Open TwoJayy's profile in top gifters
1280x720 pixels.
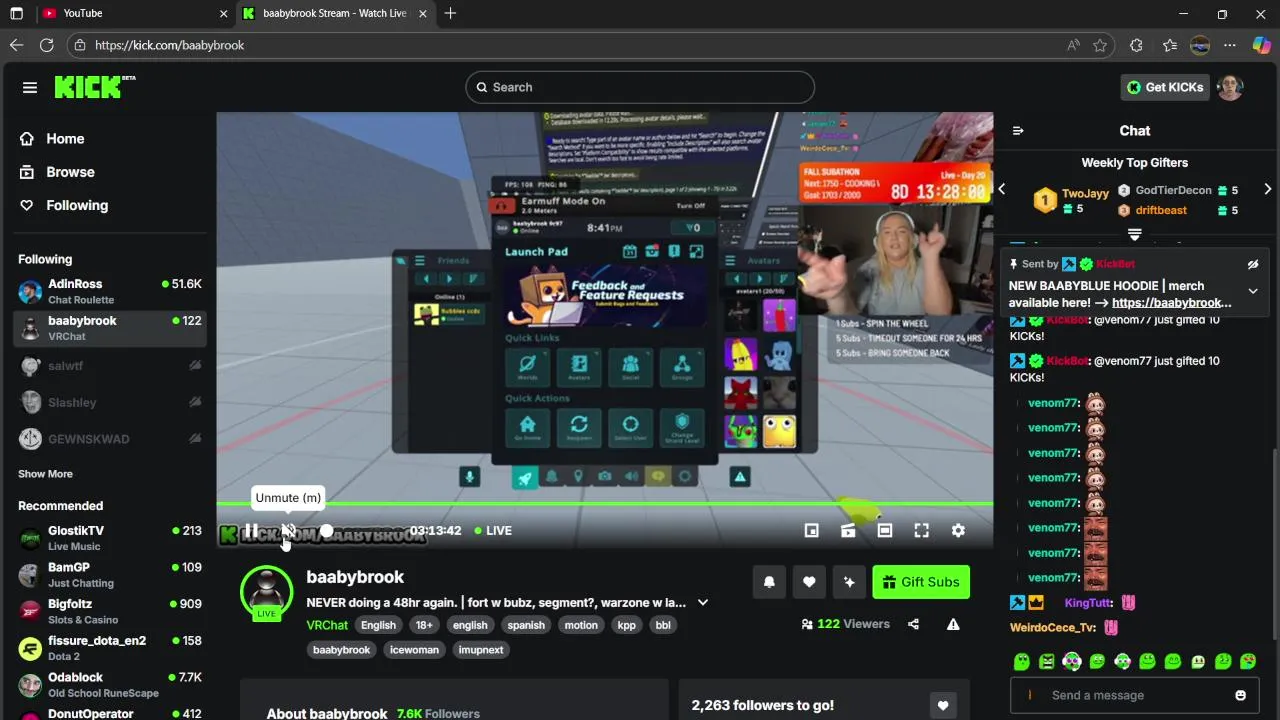(x=1085, y=194)
